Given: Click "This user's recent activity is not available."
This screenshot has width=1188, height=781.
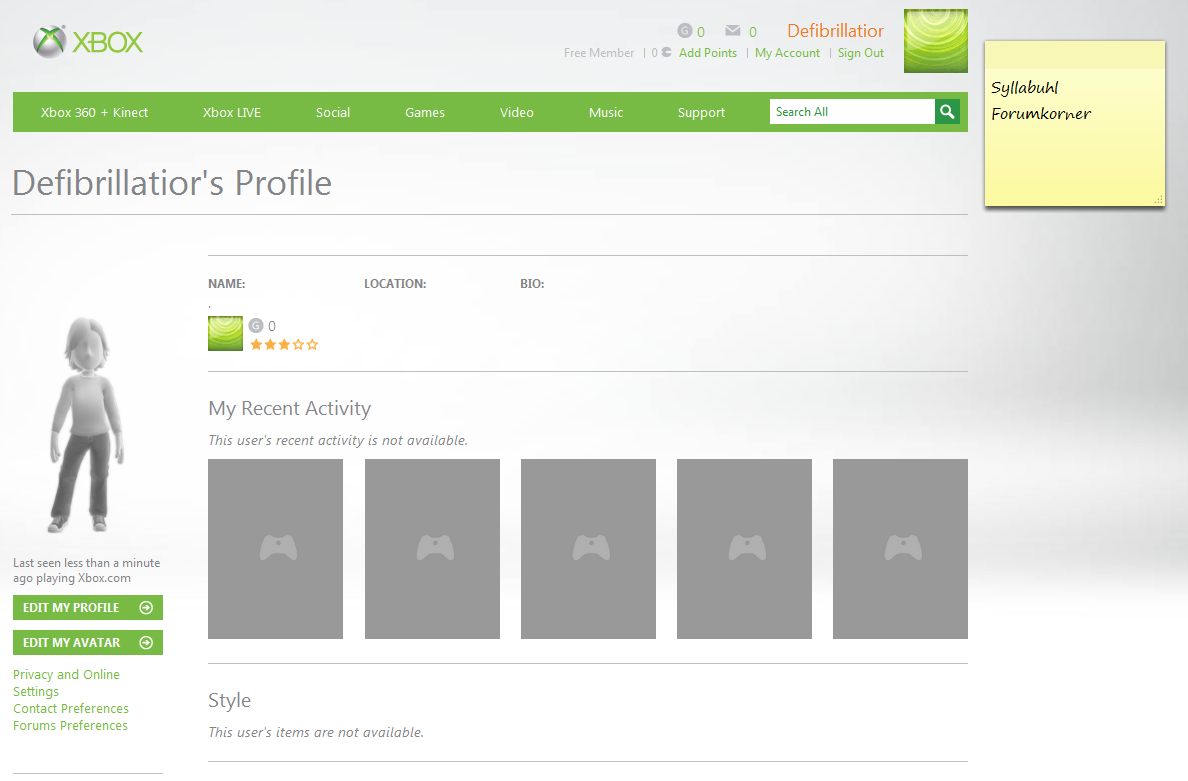Looking at the screenshot, I should point(338,440).
